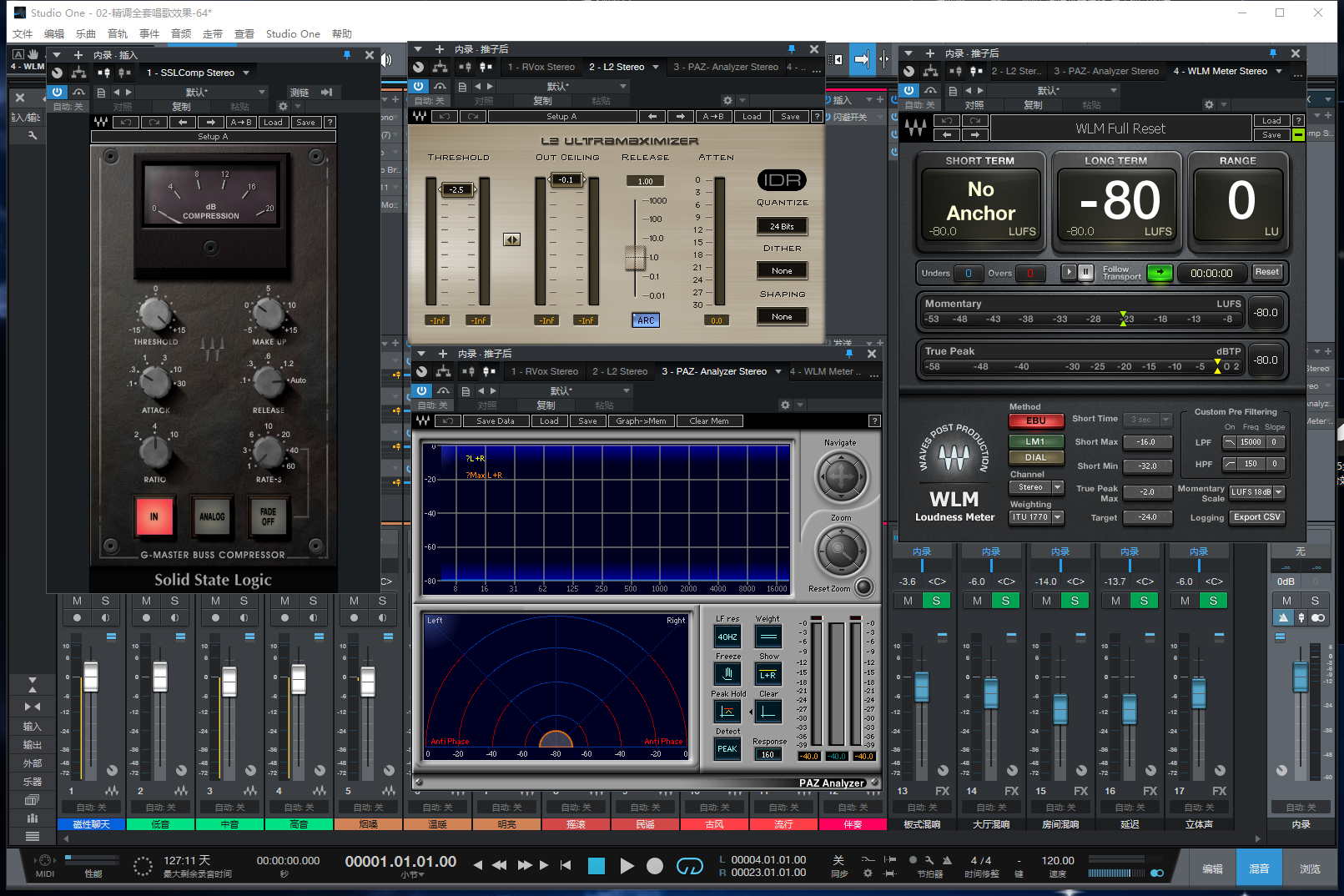1344x896 pixels.
Task: Toggle the ANALOG button on SSL compressor
Action: (212, 516)
